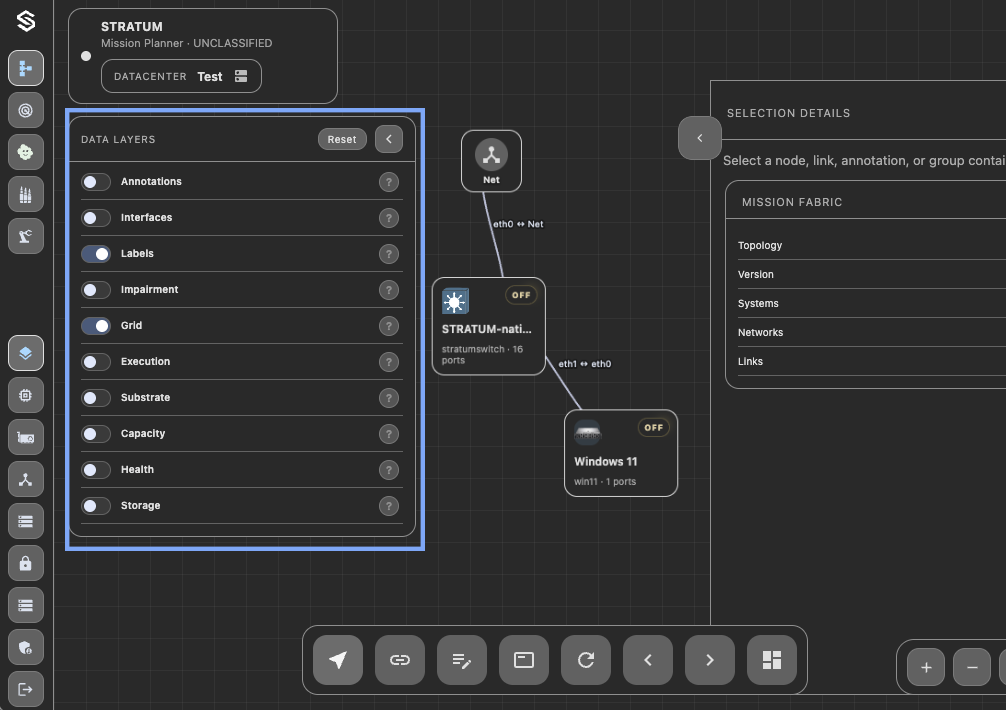Viewport: 1006px width, 710px height.
Task: Select the pointer arrow tool
Action: (338, 660)
